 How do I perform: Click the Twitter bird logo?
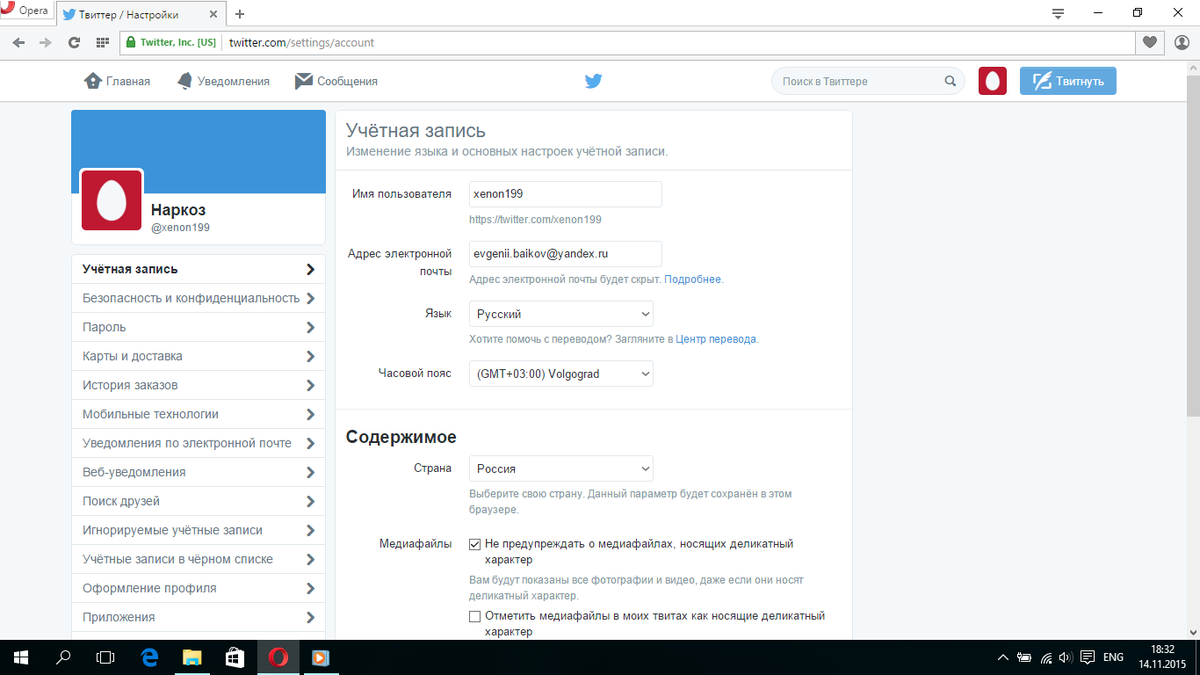point(594,81)
